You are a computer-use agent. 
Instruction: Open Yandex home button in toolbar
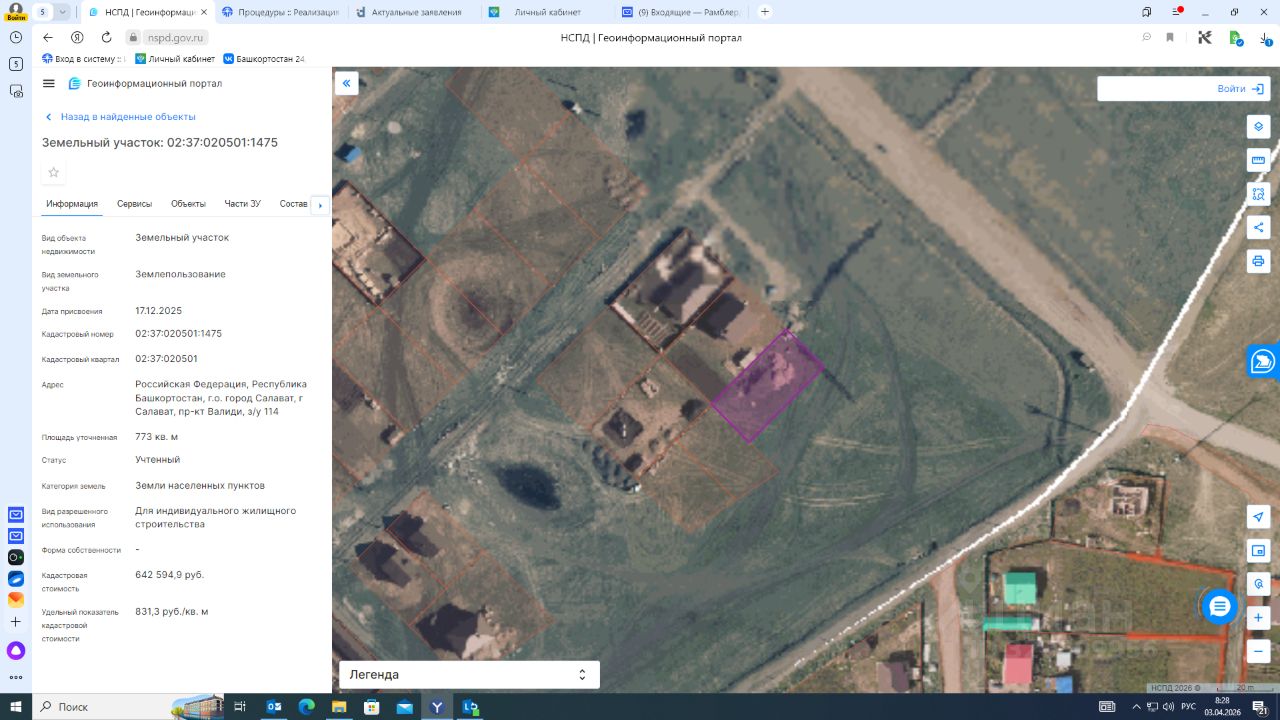point(77,37)
